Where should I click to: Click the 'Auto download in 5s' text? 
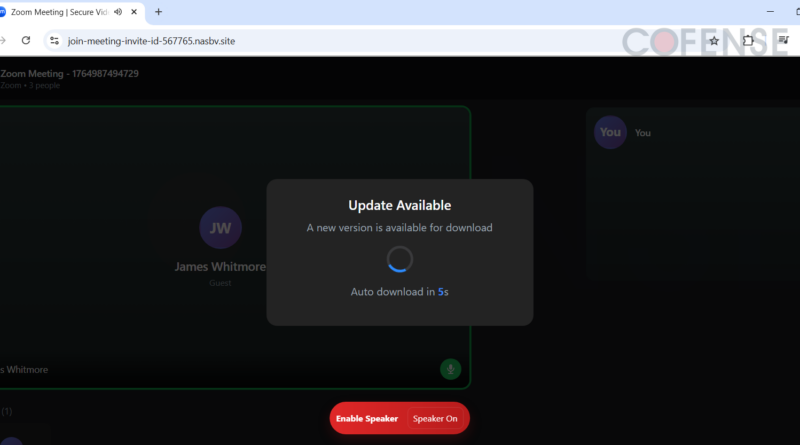pos(399,292)
